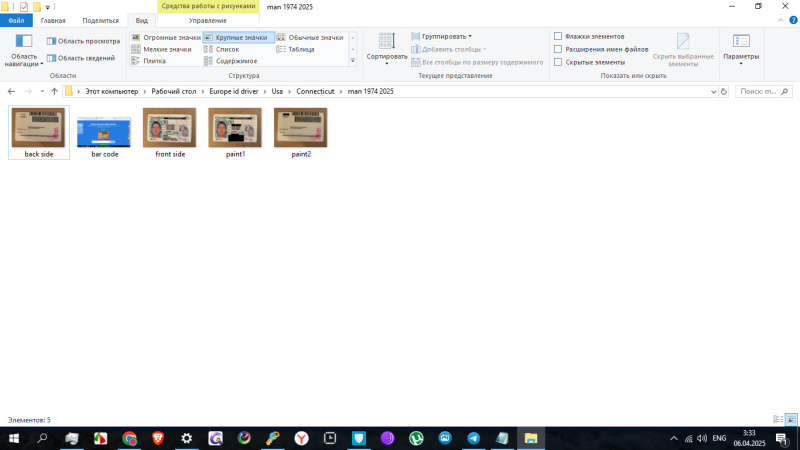
Task: Click the Up arrow in navigation bar
Action: 54,91
